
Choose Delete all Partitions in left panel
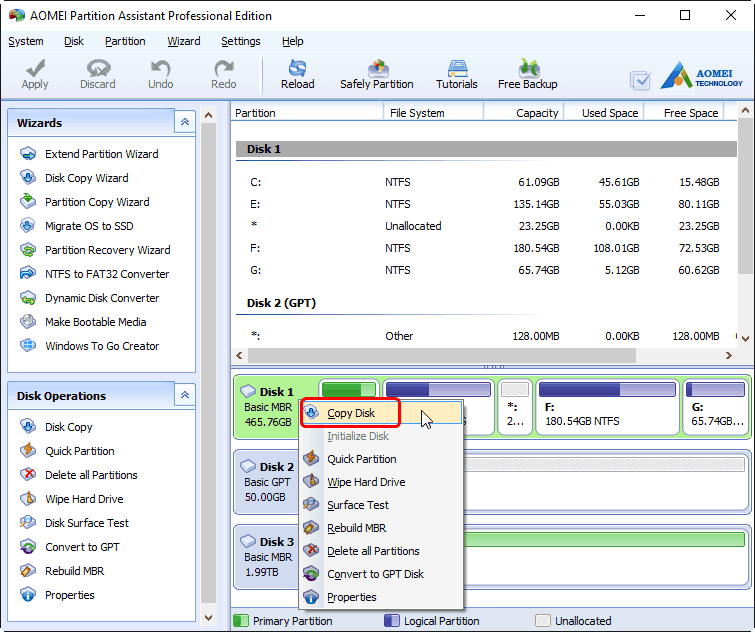(x=91, y=475)
